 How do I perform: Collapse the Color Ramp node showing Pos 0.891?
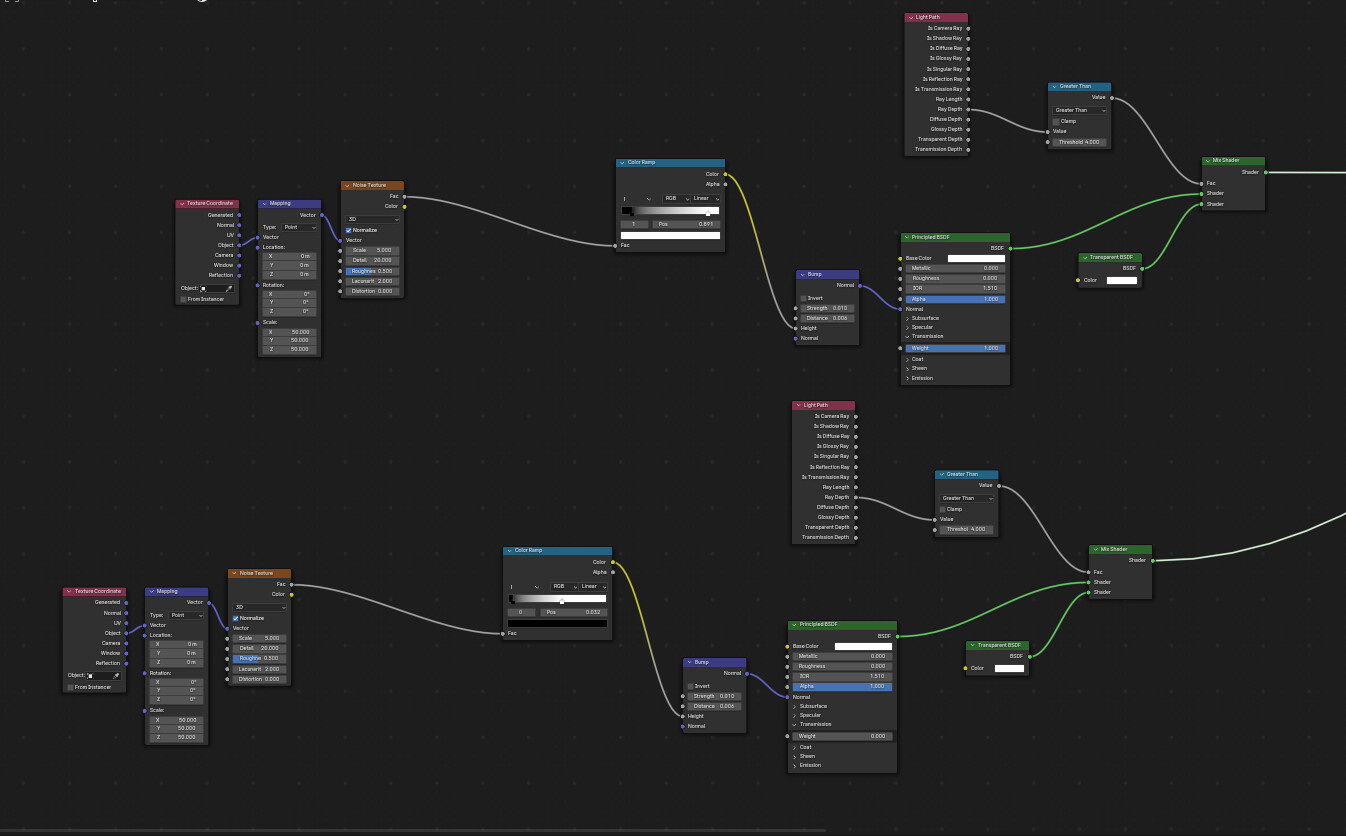point(621,162)
